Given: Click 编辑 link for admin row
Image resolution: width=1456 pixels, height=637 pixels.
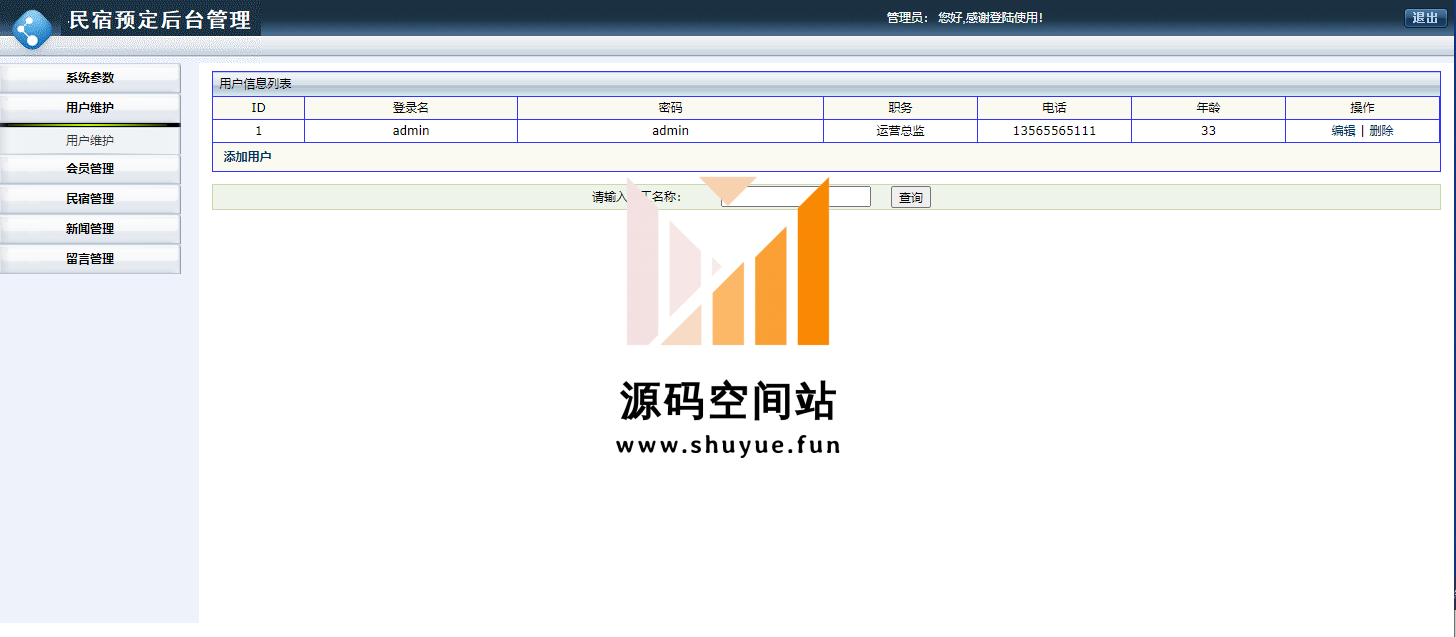Looking at the screenshot, I should [1343, 131].
